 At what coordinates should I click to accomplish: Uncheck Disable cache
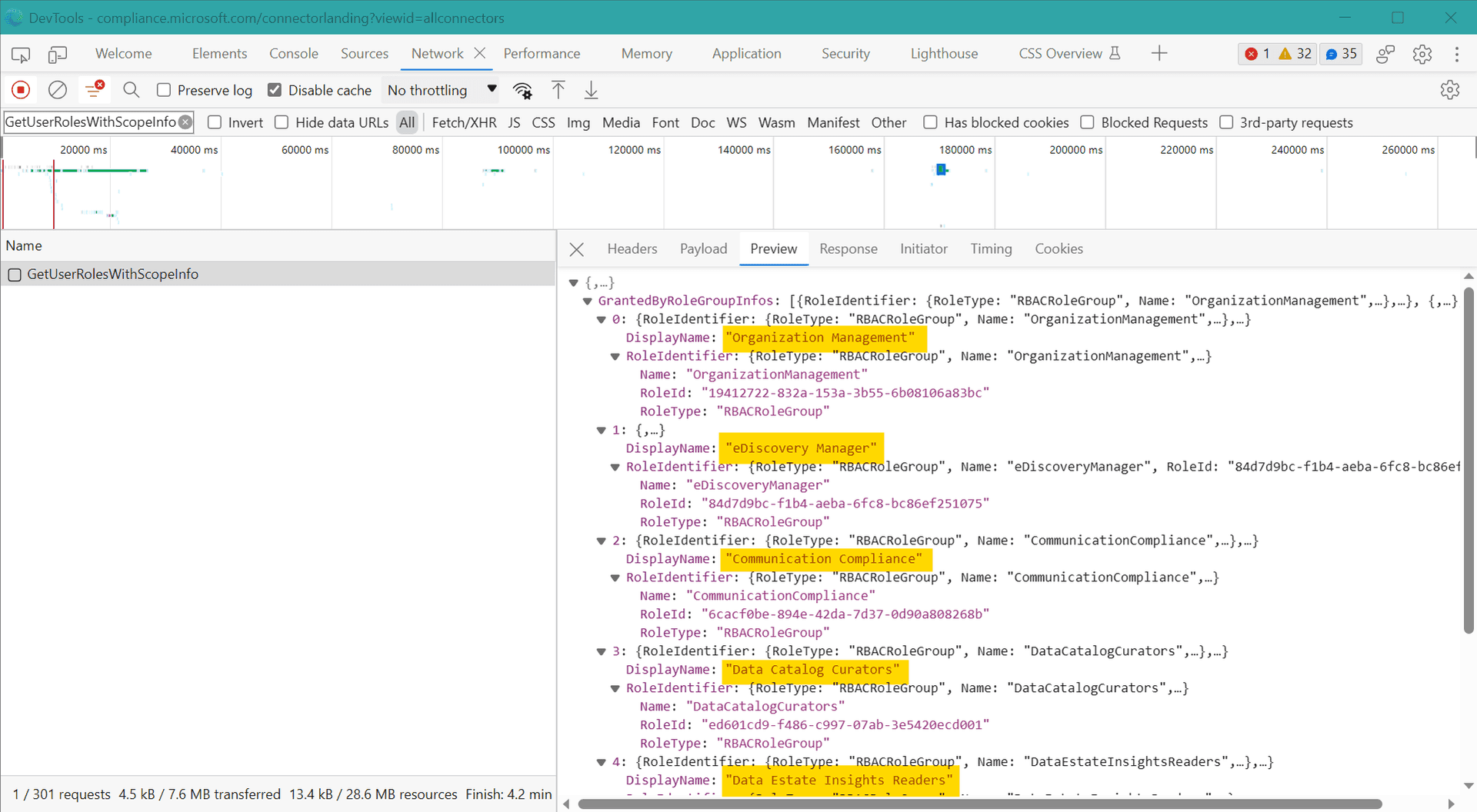coord(275,90)
